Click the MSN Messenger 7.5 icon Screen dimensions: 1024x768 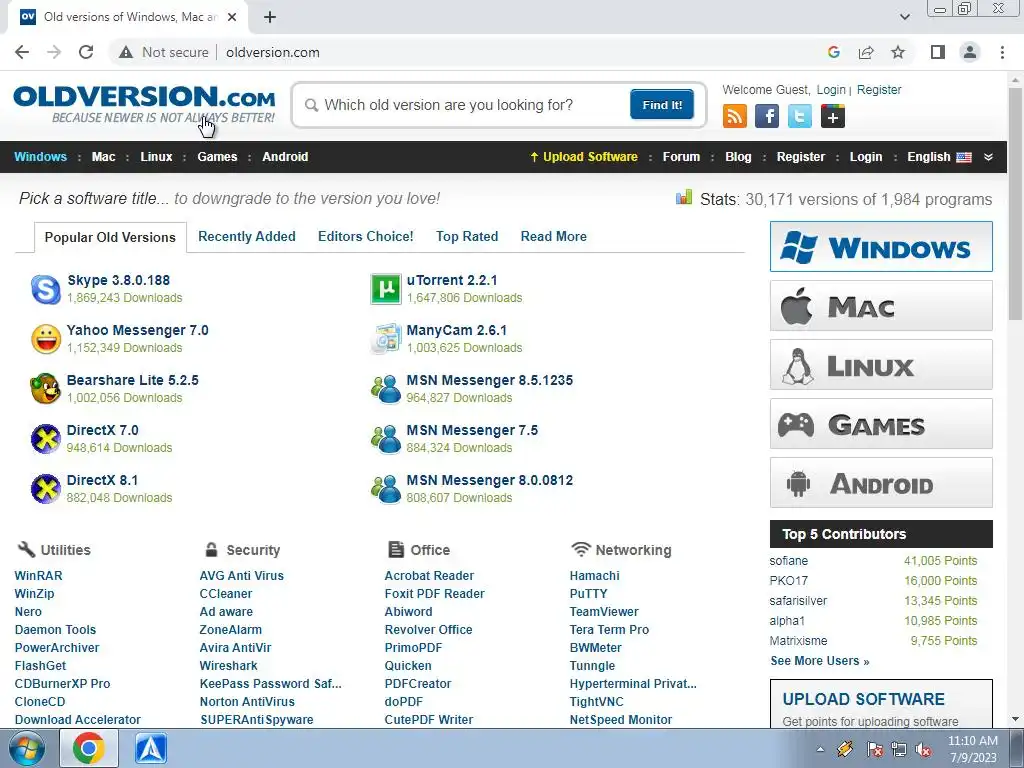click(x=386, y=439)
